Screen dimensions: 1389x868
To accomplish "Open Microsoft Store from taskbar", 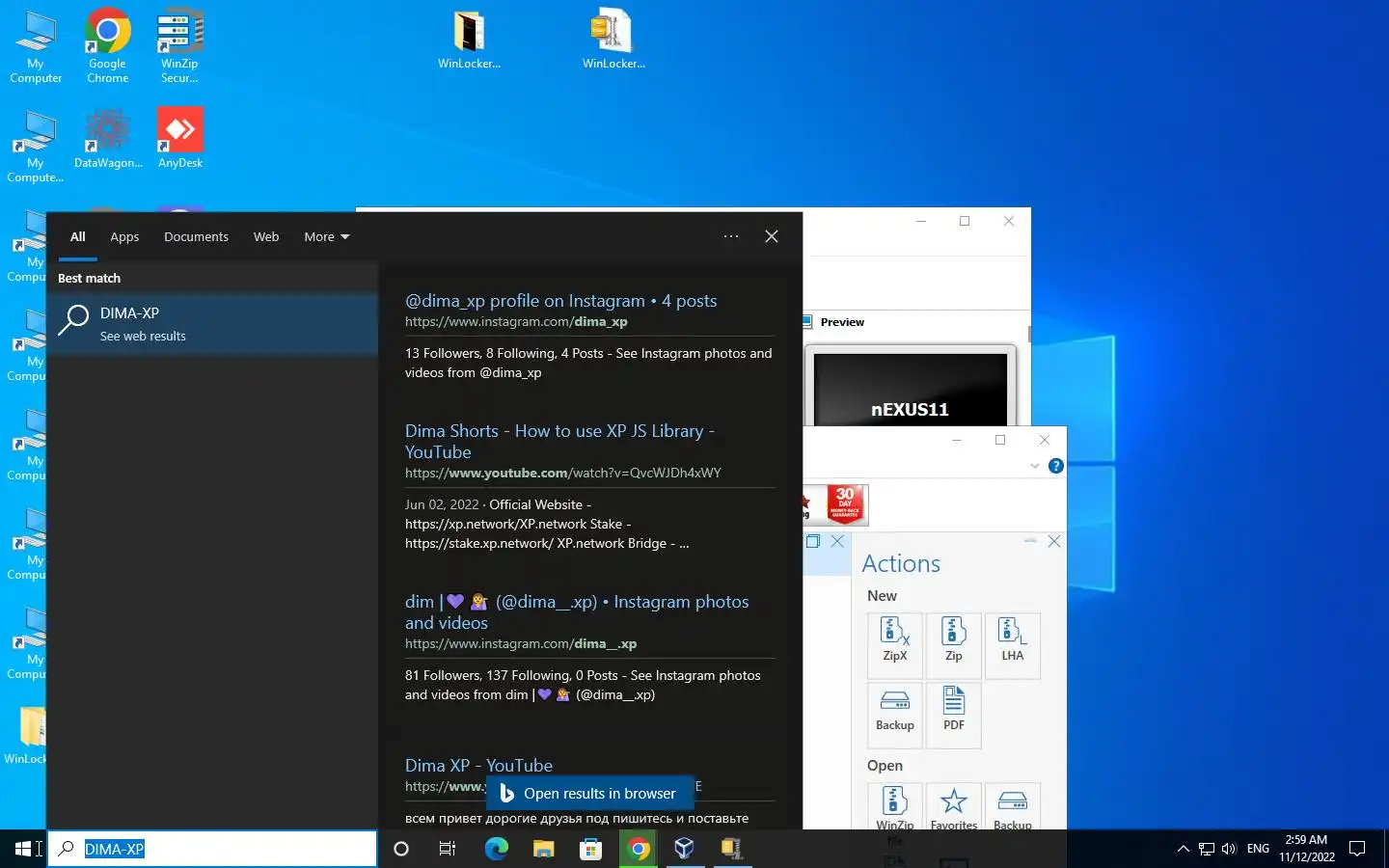I will [590, 849].
